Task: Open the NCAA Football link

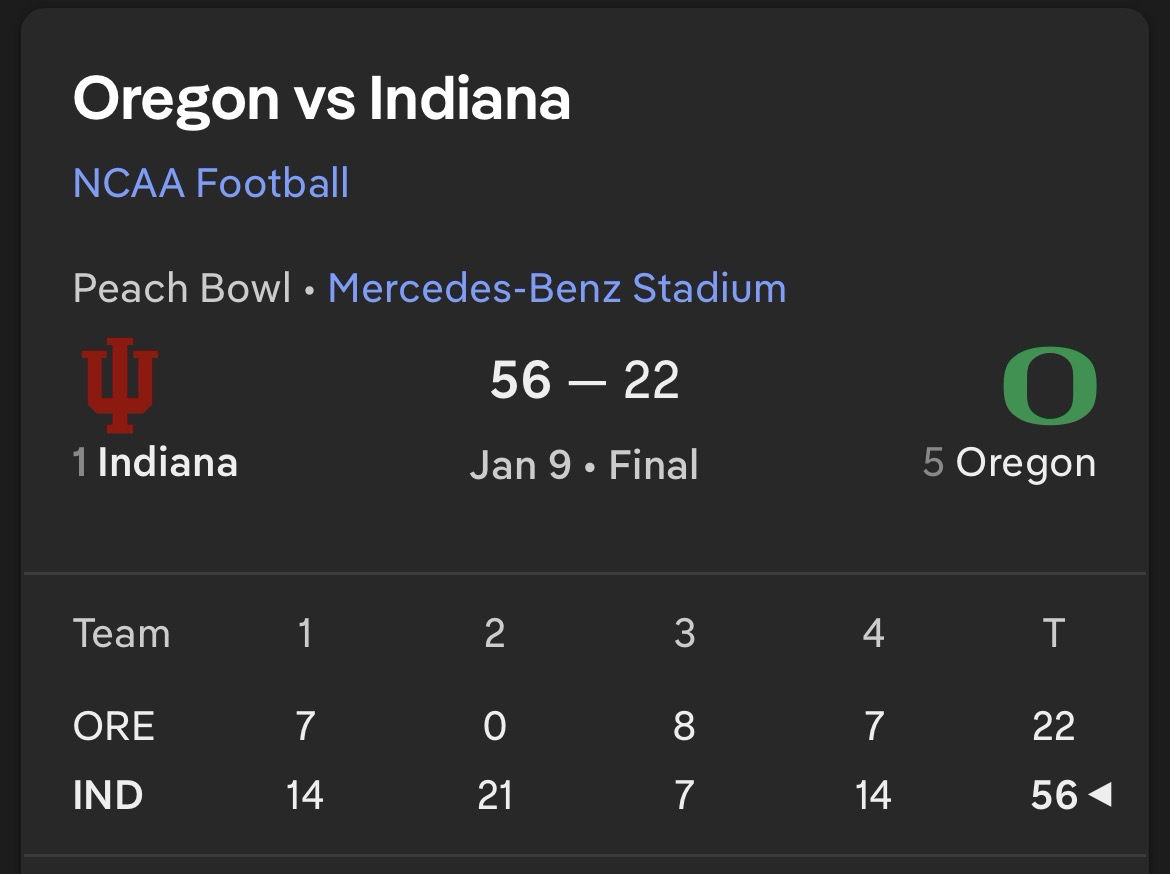Action: pos(211,183)
